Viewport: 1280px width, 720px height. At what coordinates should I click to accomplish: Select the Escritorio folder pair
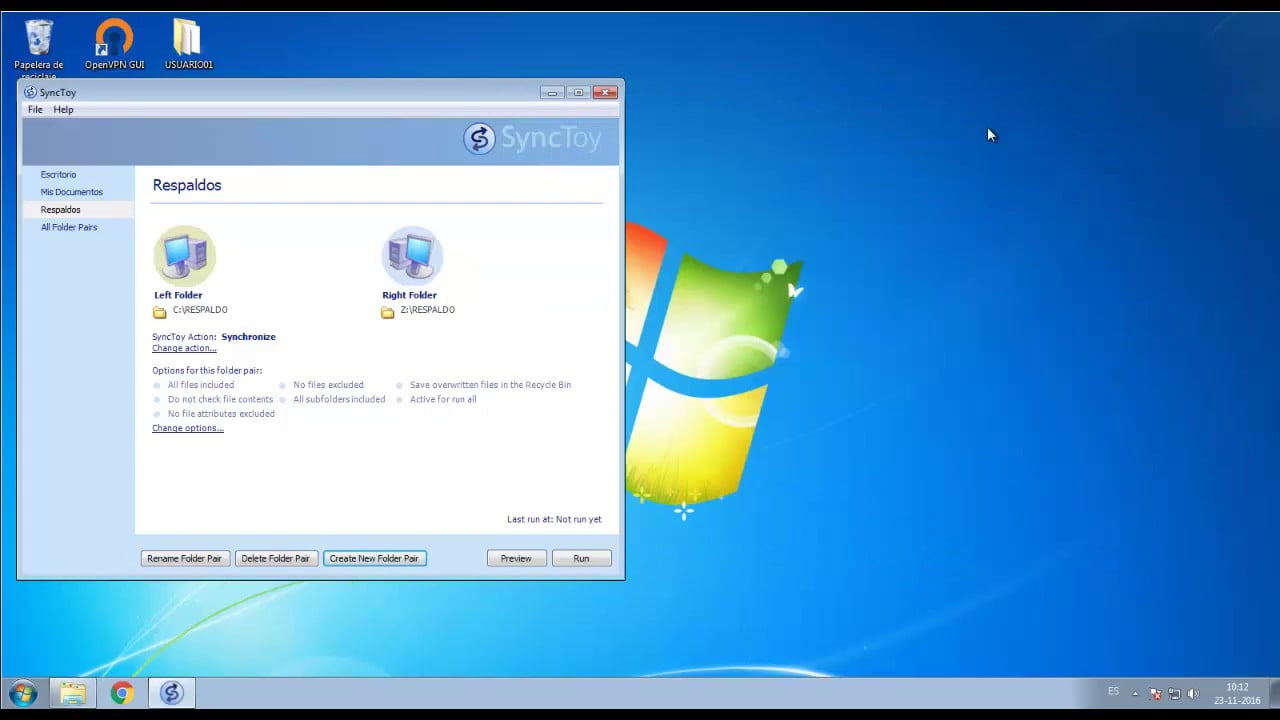click(58, 175)
